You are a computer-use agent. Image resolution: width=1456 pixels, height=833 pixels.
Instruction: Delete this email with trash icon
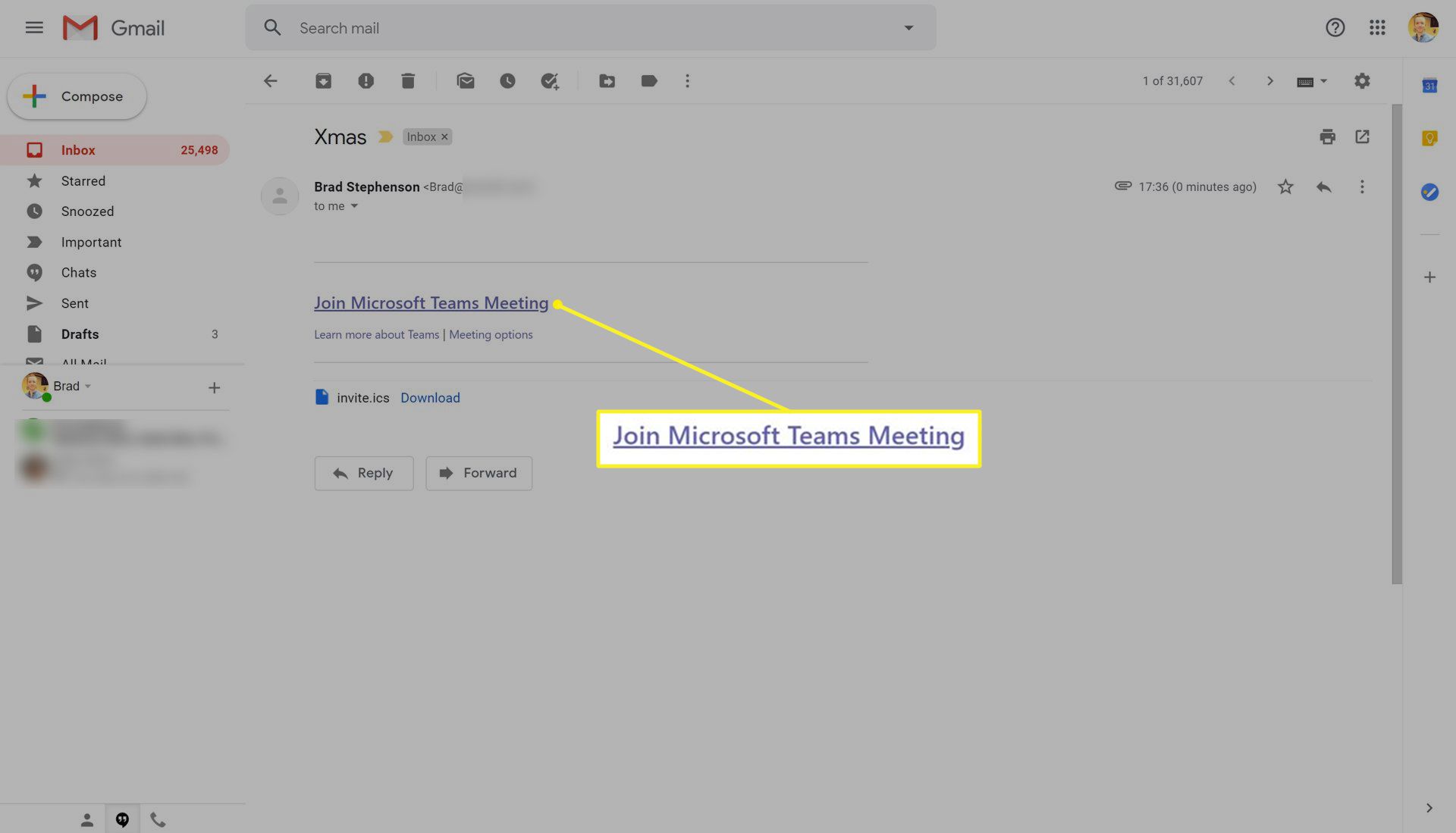coord(408,81)
